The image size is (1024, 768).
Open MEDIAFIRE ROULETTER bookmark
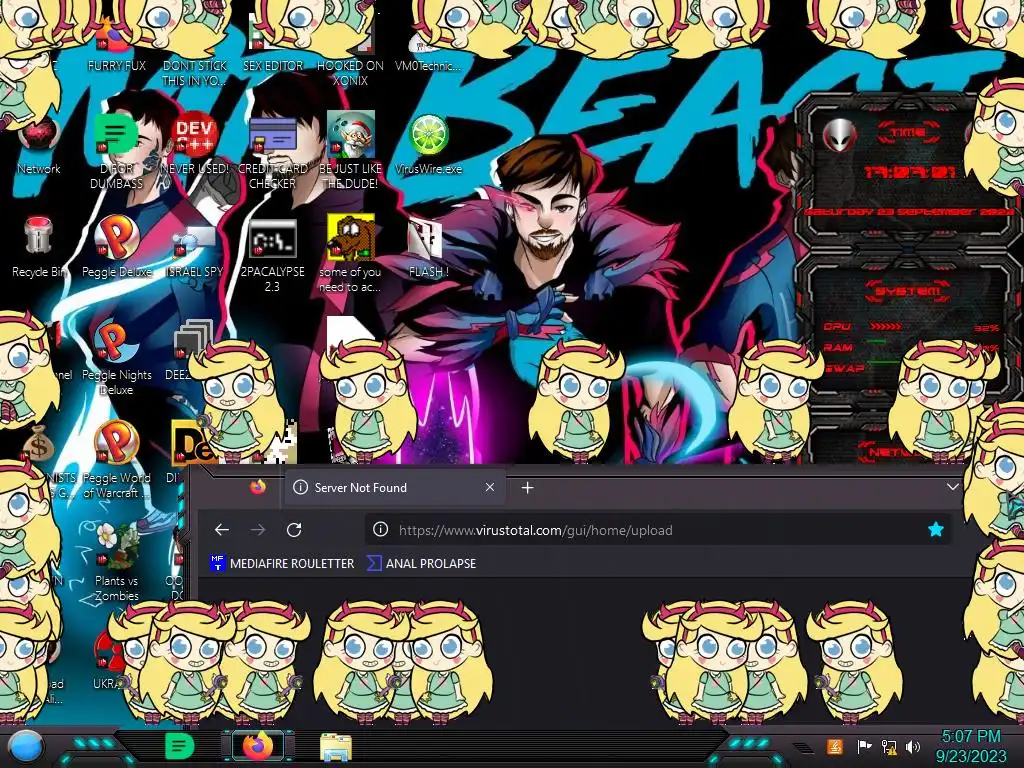(x=282, y=563)
